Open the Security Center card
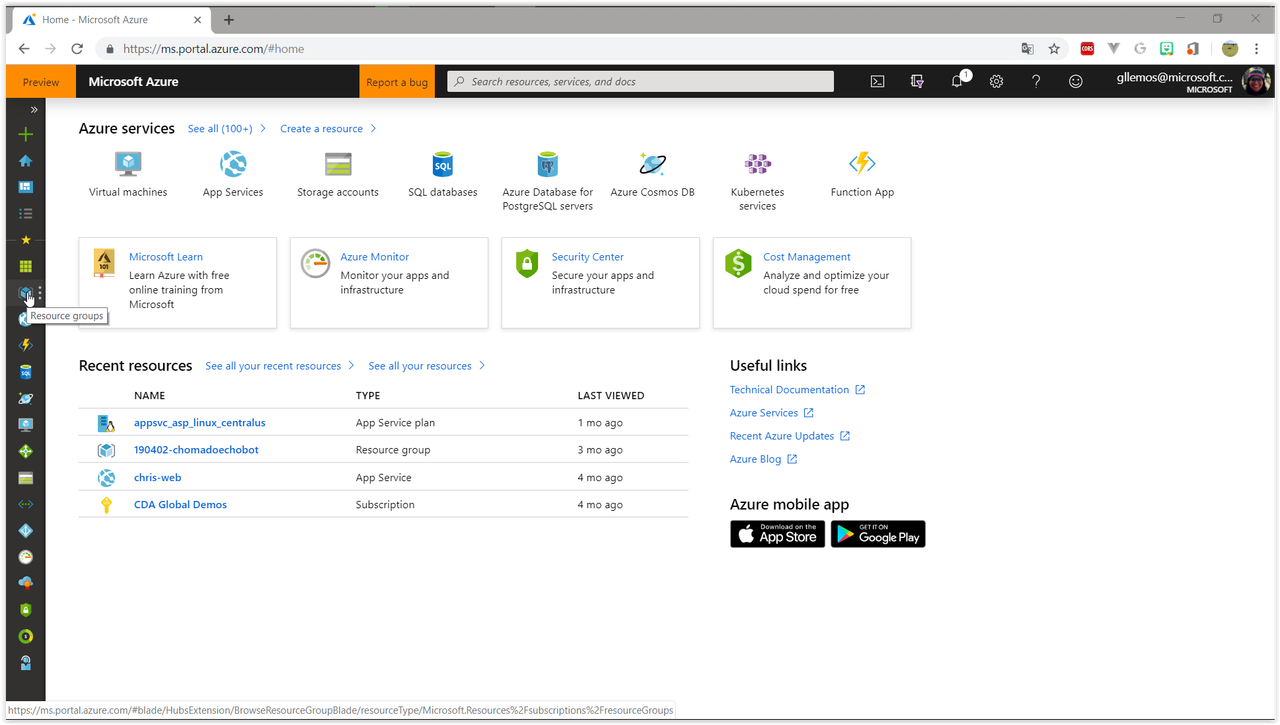 pyautogui.click(x=600, y=282)
